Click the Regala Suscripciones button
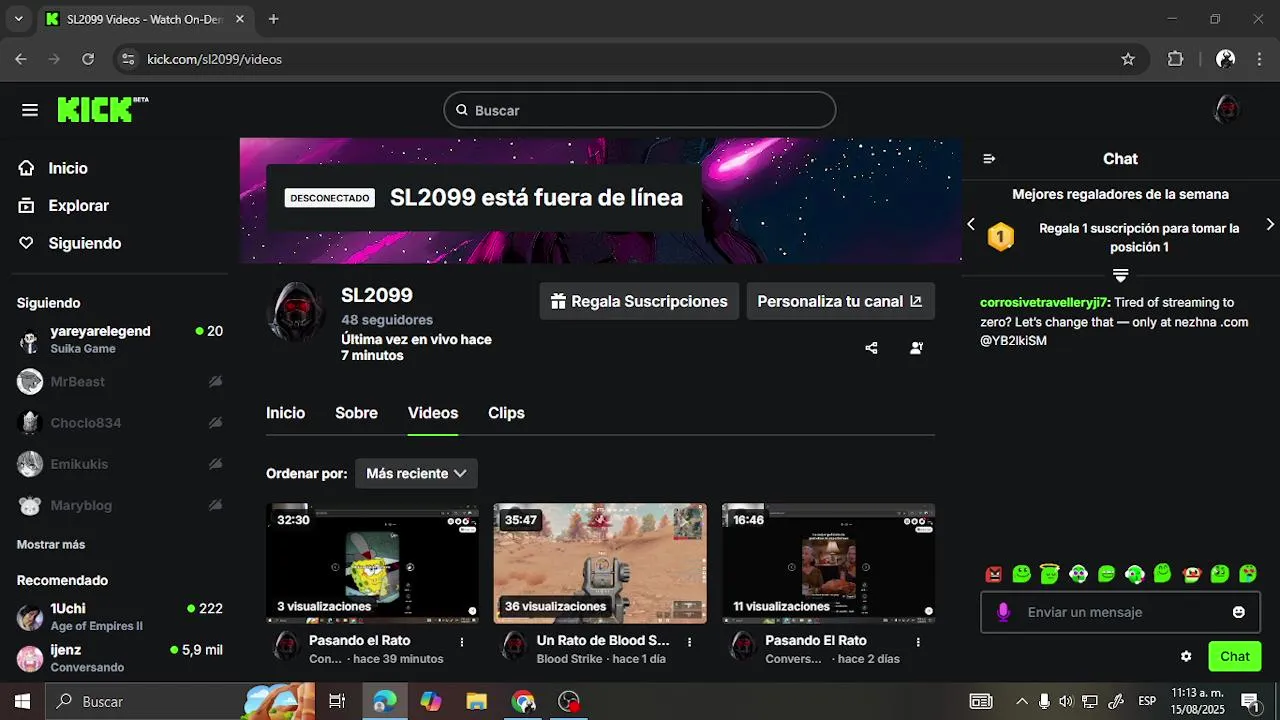Viewport: 1280px width, 720px height. click(x=640, y=301)
